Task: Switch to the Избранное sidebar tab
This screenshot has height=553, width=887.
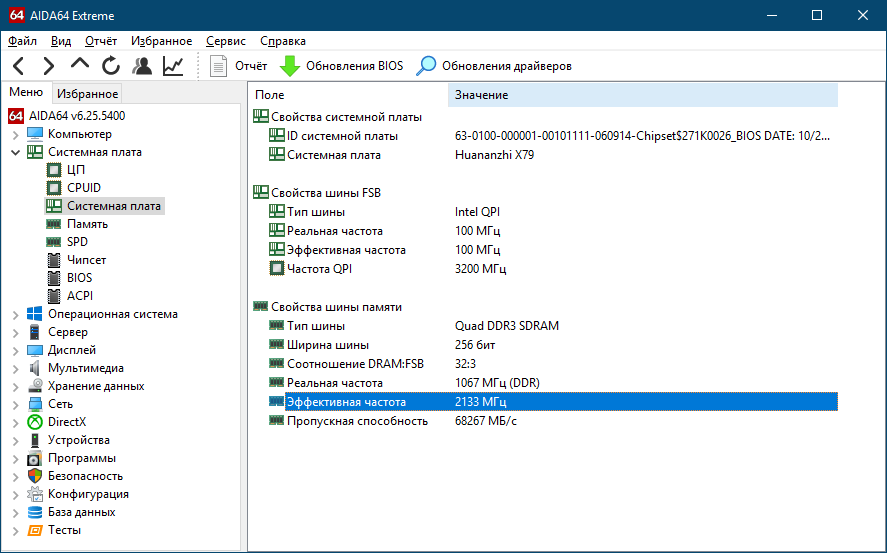Action: coord(87,94)
